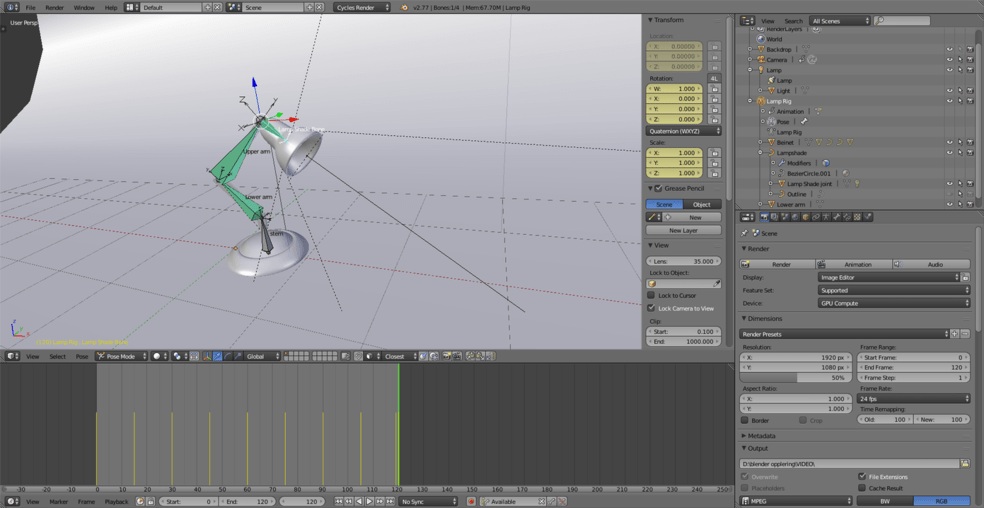Click the timeline auto-keyframe record button

(x=471, y=501)
